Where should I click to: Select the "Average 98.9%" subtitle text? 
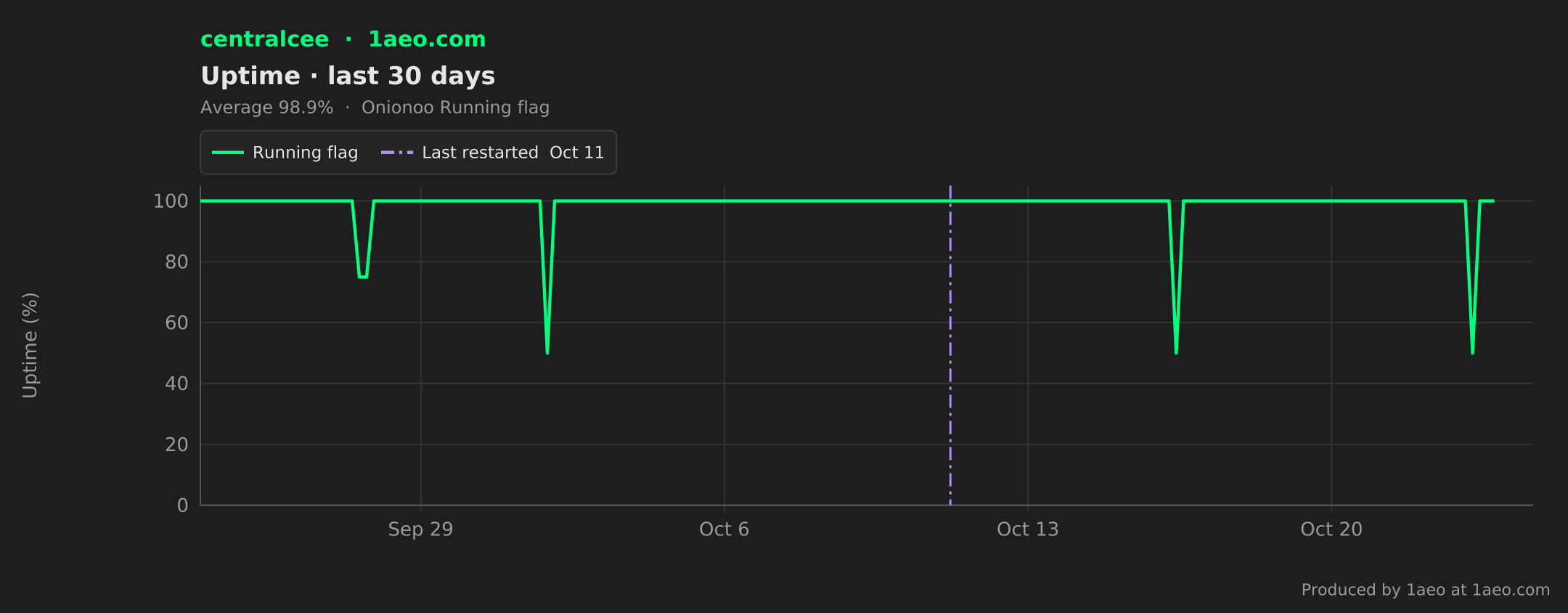point(267,107)
